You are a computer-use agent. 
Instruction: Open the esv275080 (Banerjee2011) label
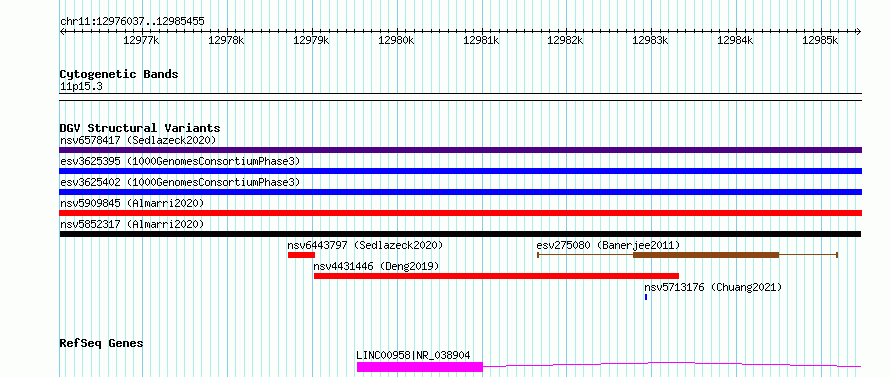pyautogui.click(x=608, y=245)
